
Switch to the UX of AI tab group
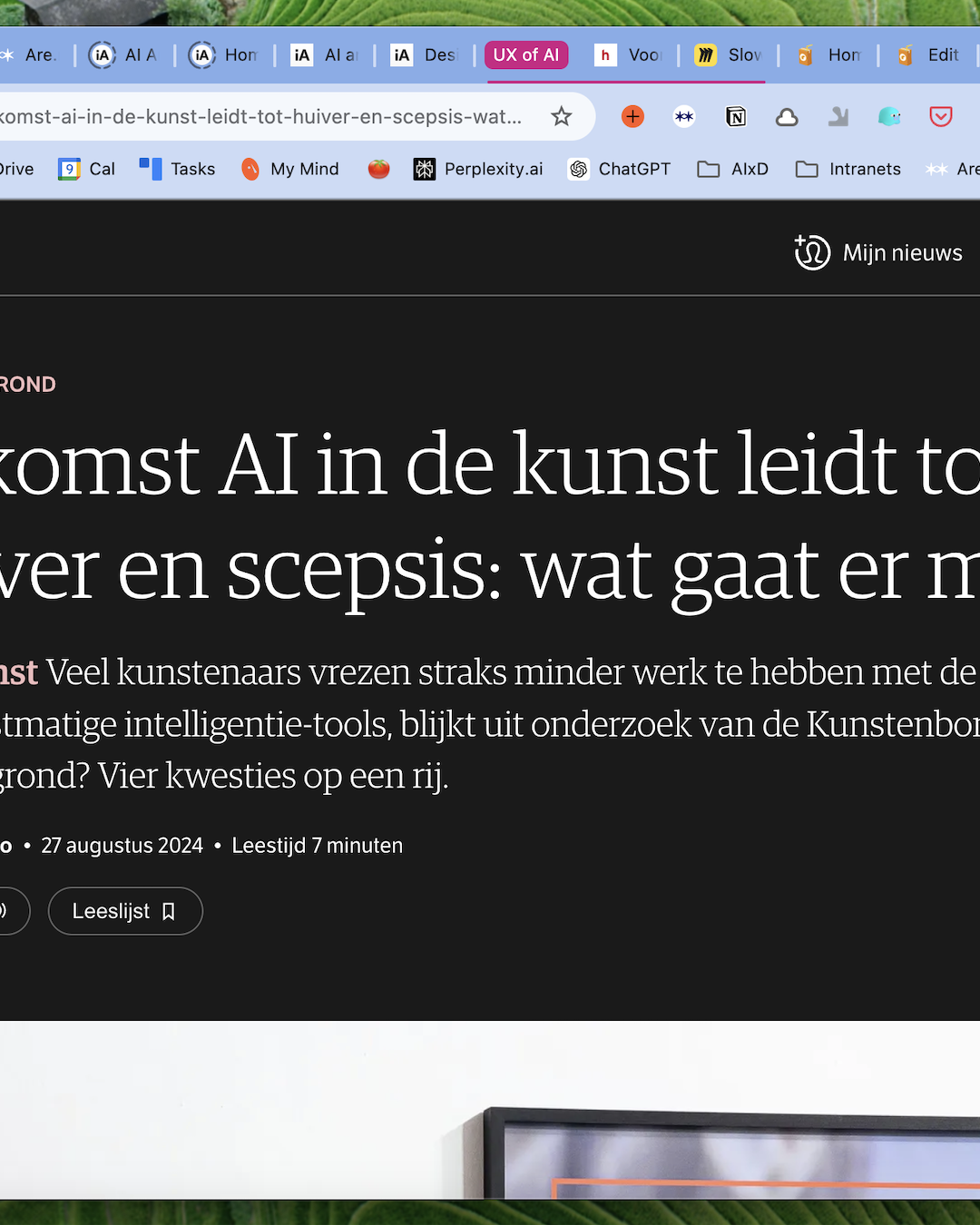[526, 54]
